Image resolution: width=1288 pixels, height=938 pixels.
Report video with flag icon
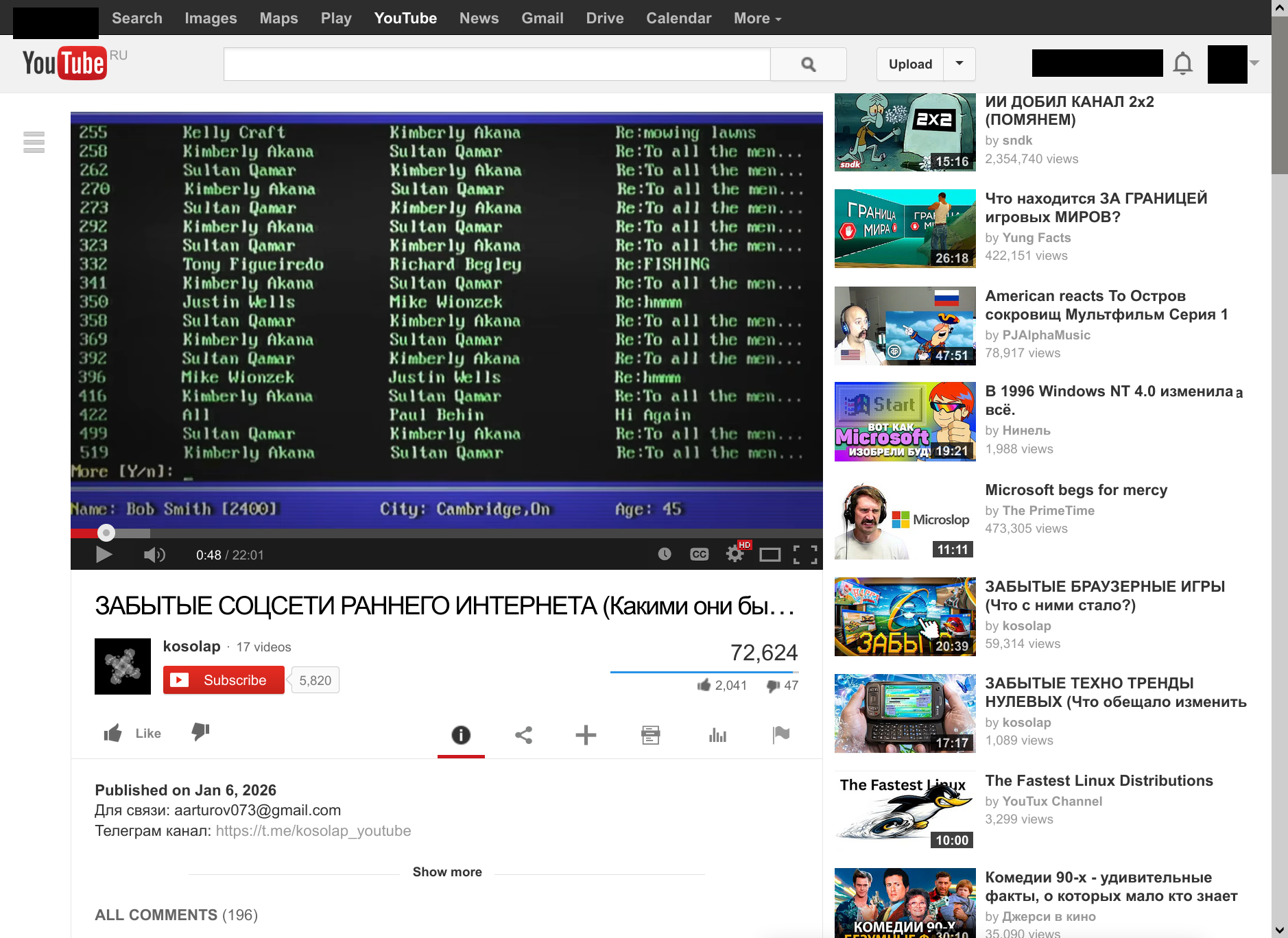pyautogui.click(x=780, y=735)
